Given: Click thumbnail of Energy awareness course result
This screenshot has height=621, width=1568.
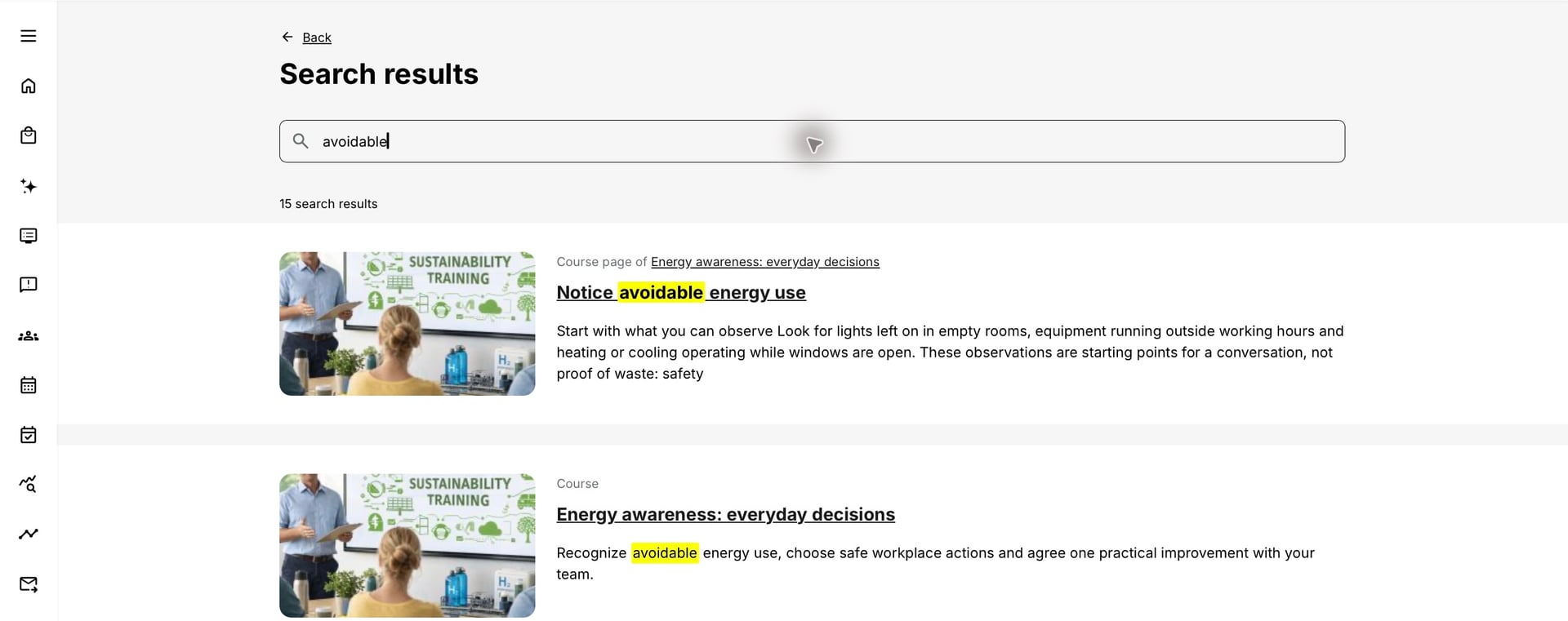Looking at the screenshot, I should tap(407, 546).
